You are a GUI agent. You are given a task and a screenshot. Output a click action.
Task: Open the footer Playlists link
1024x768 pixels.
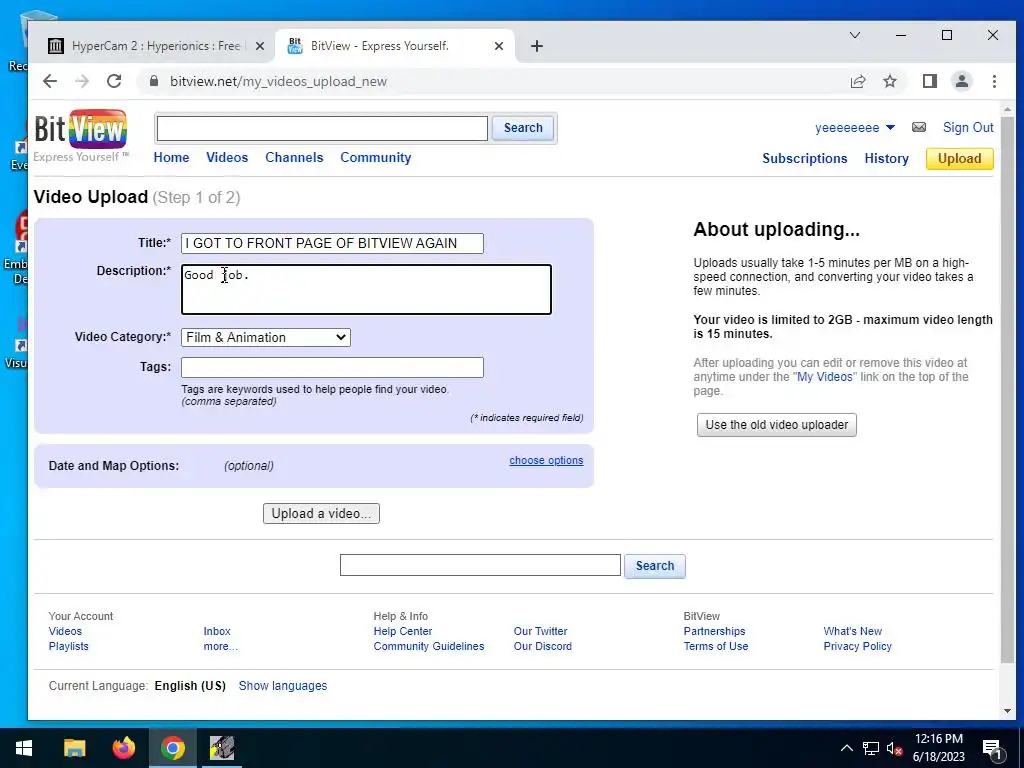pyautogui.click(x=69, y=647)
